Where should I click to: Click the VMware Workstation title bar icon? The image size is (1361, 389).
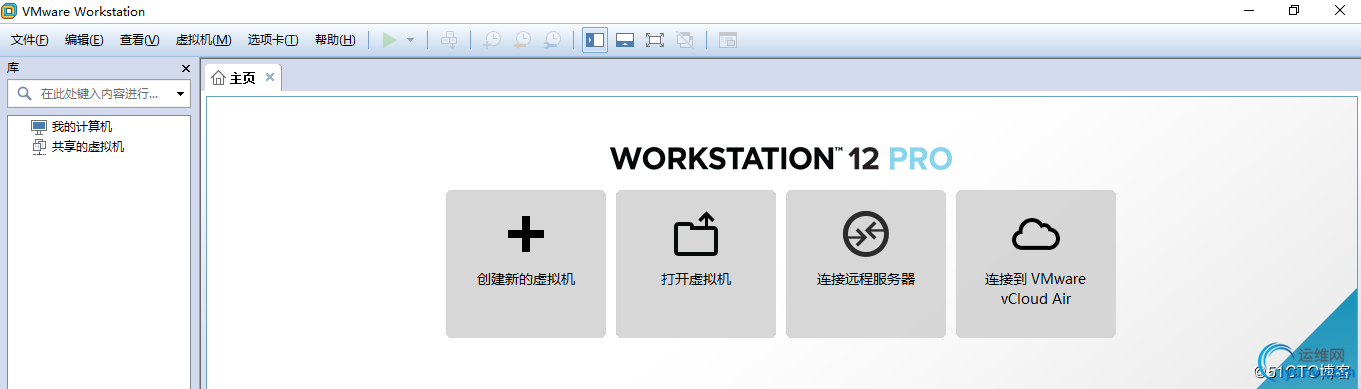[10, 12]
